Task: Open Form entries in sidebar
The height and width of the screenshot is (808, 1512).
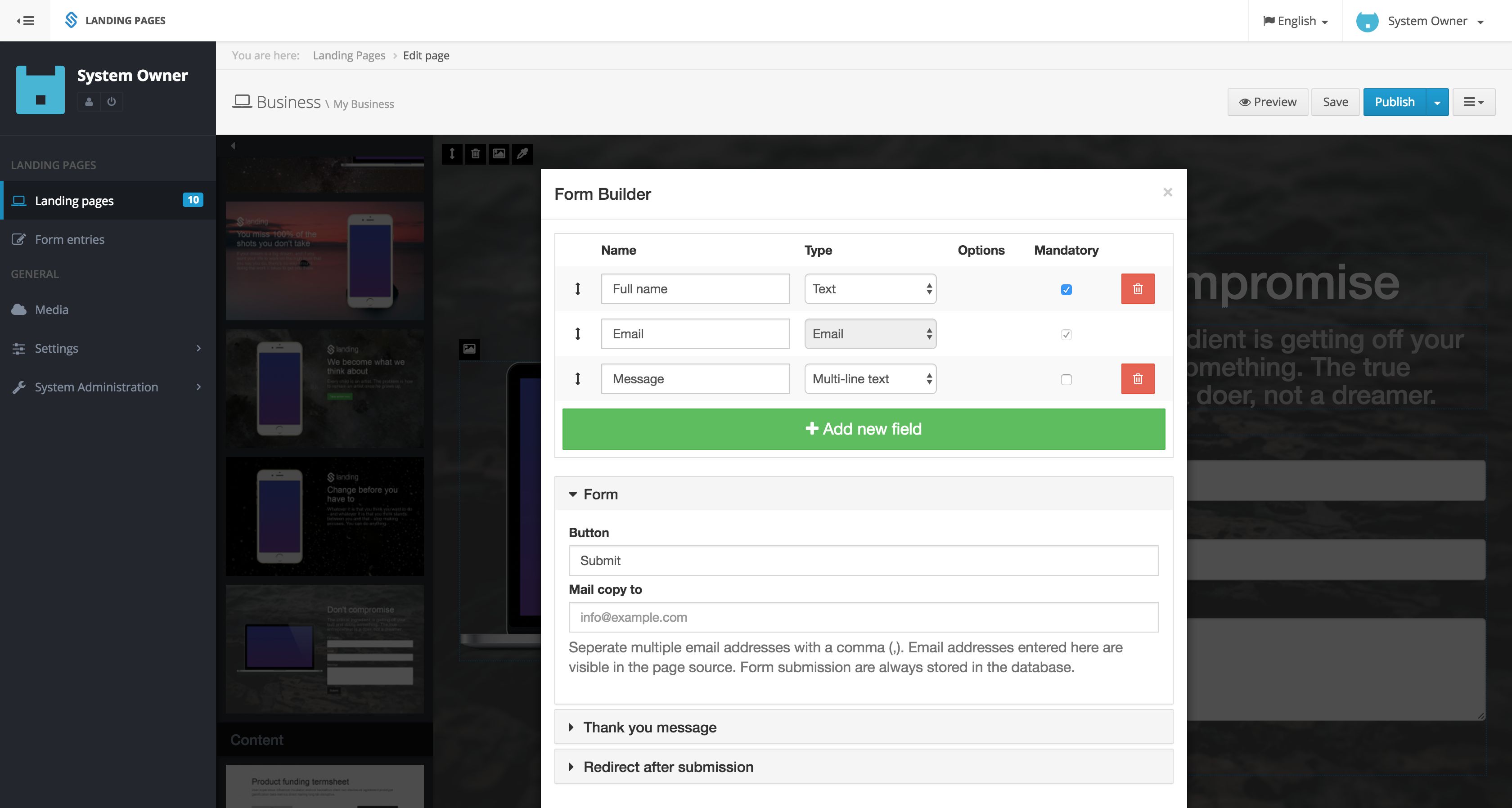Action: 69,239
